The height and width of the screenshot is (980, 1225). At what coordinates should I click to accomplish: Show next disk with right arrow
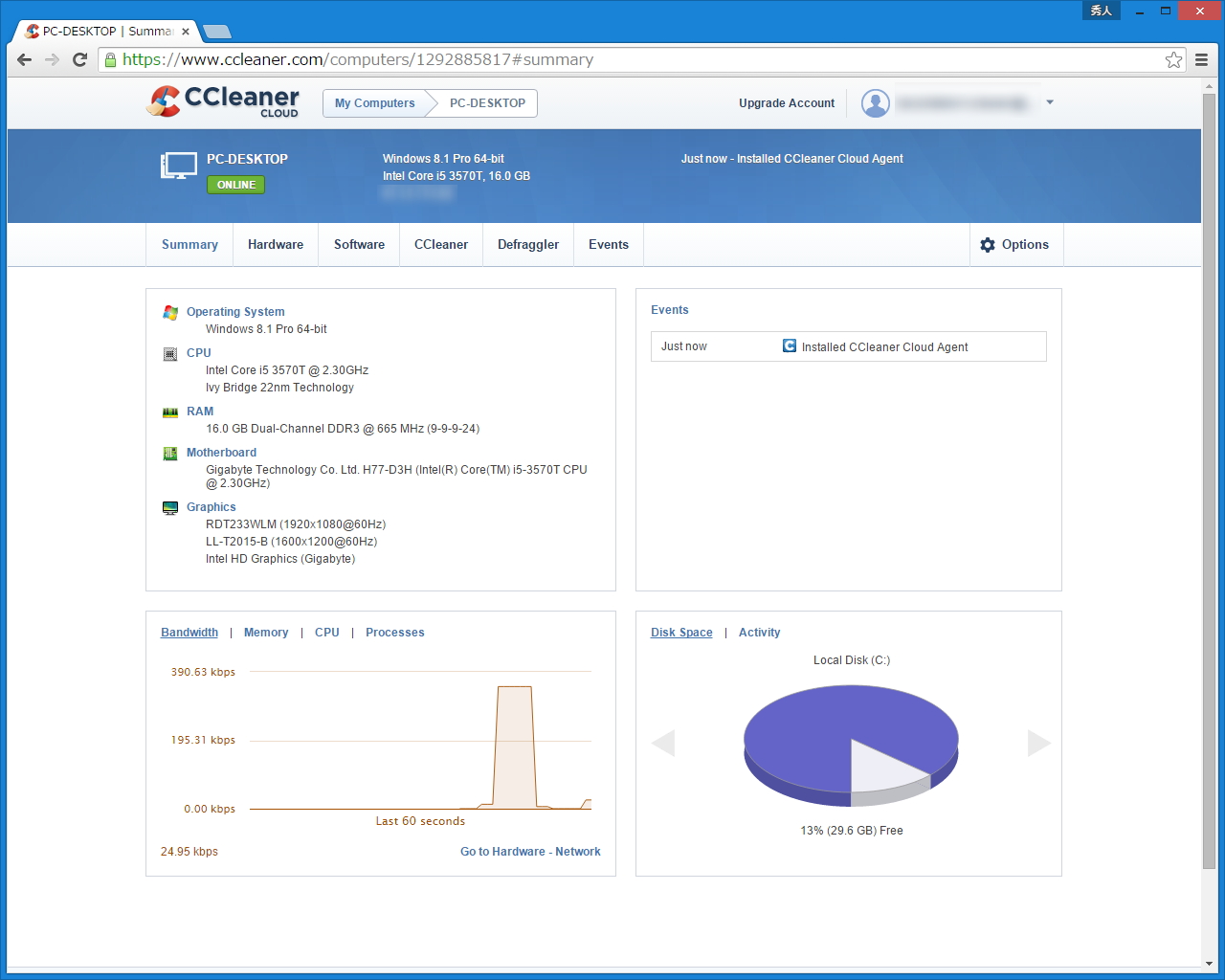(1039, 743)
